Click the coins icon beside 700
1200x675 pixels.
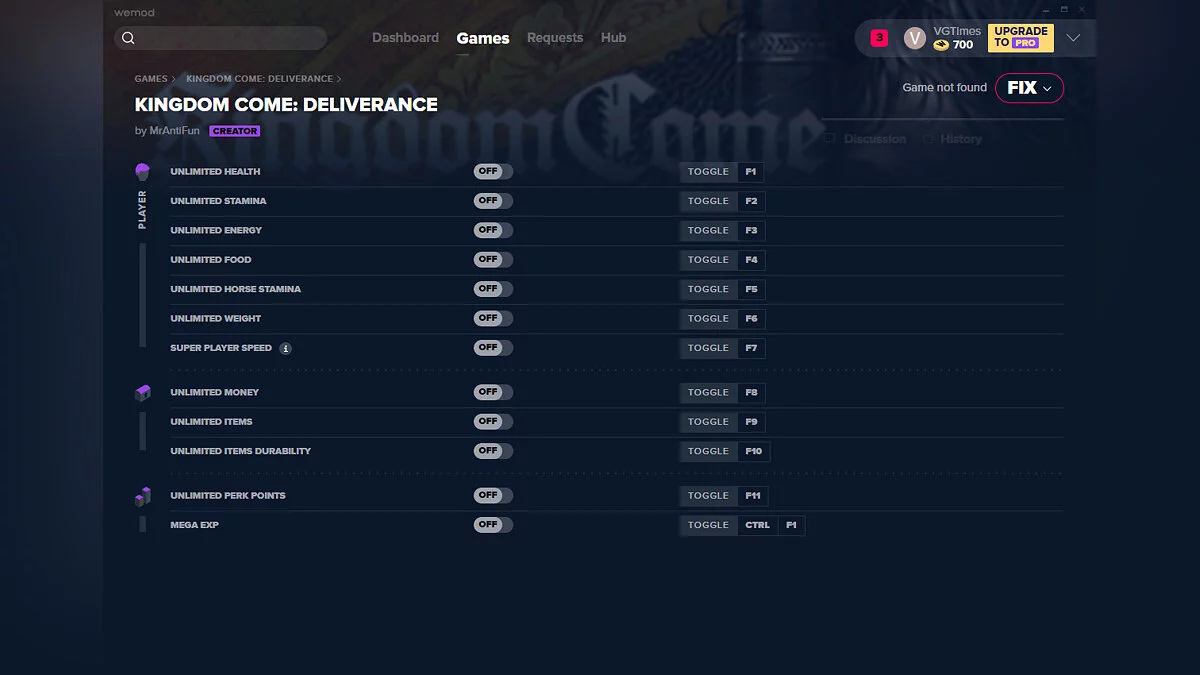941,45
